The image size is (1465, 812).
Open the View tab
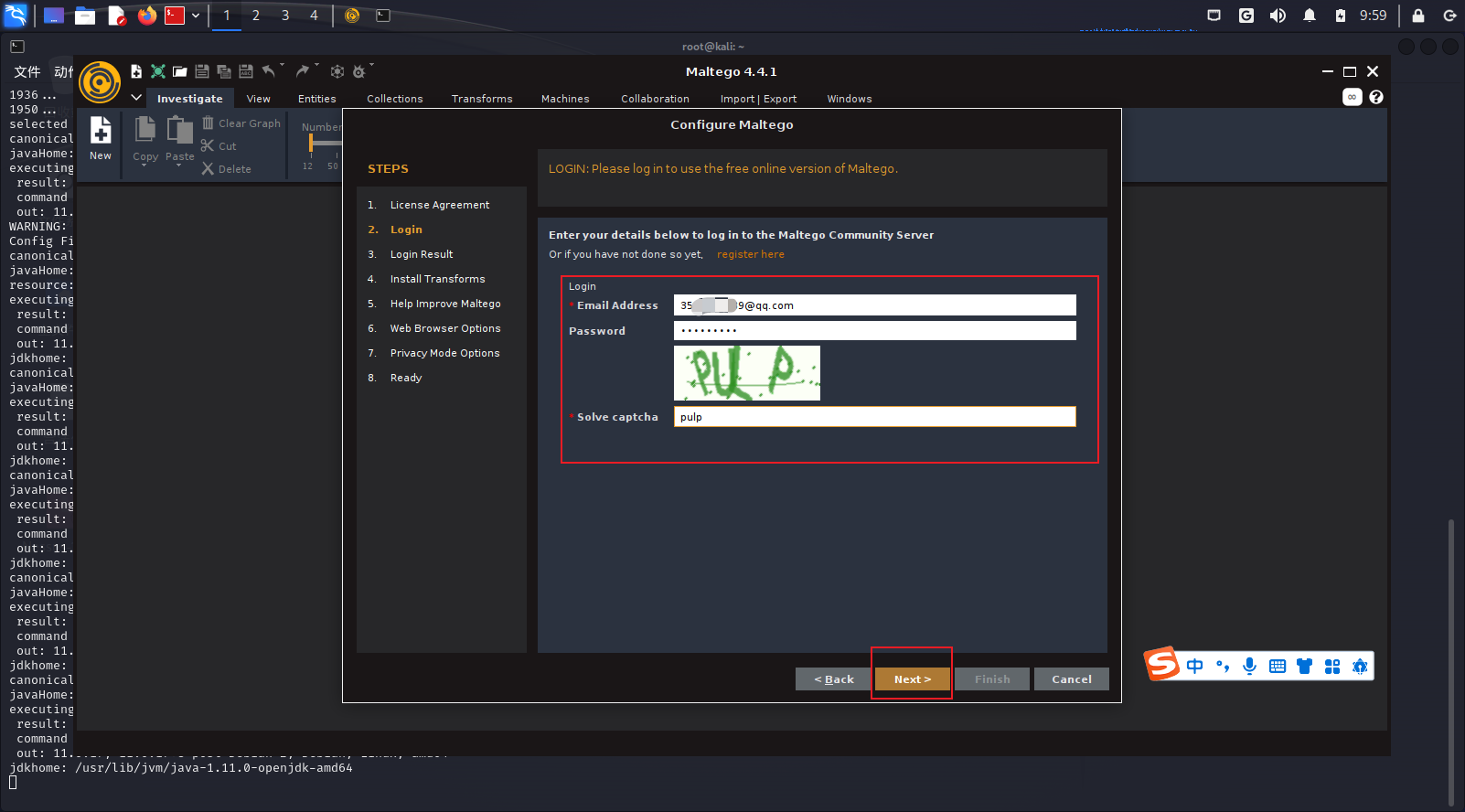259,99
